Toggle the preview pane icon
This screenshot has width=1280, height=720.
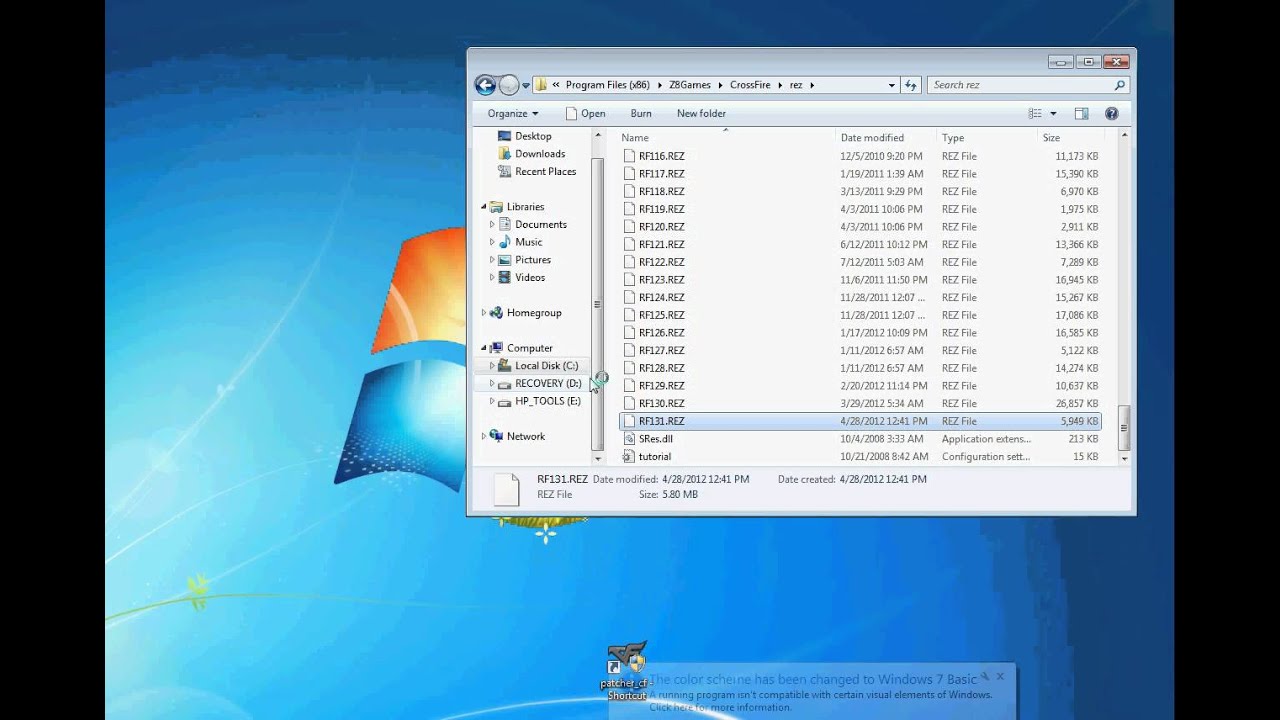[x=1081, y=114]
